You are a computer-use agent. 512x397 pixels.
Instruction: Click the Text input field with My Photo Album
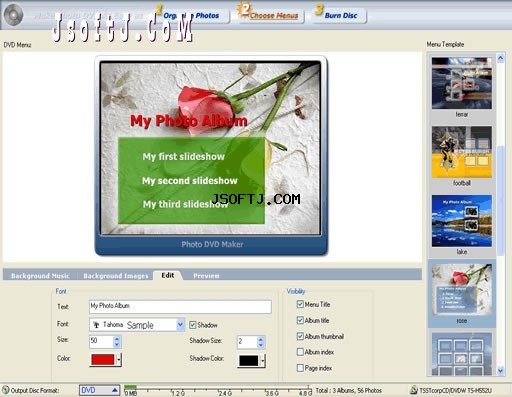tap(180, 306)
